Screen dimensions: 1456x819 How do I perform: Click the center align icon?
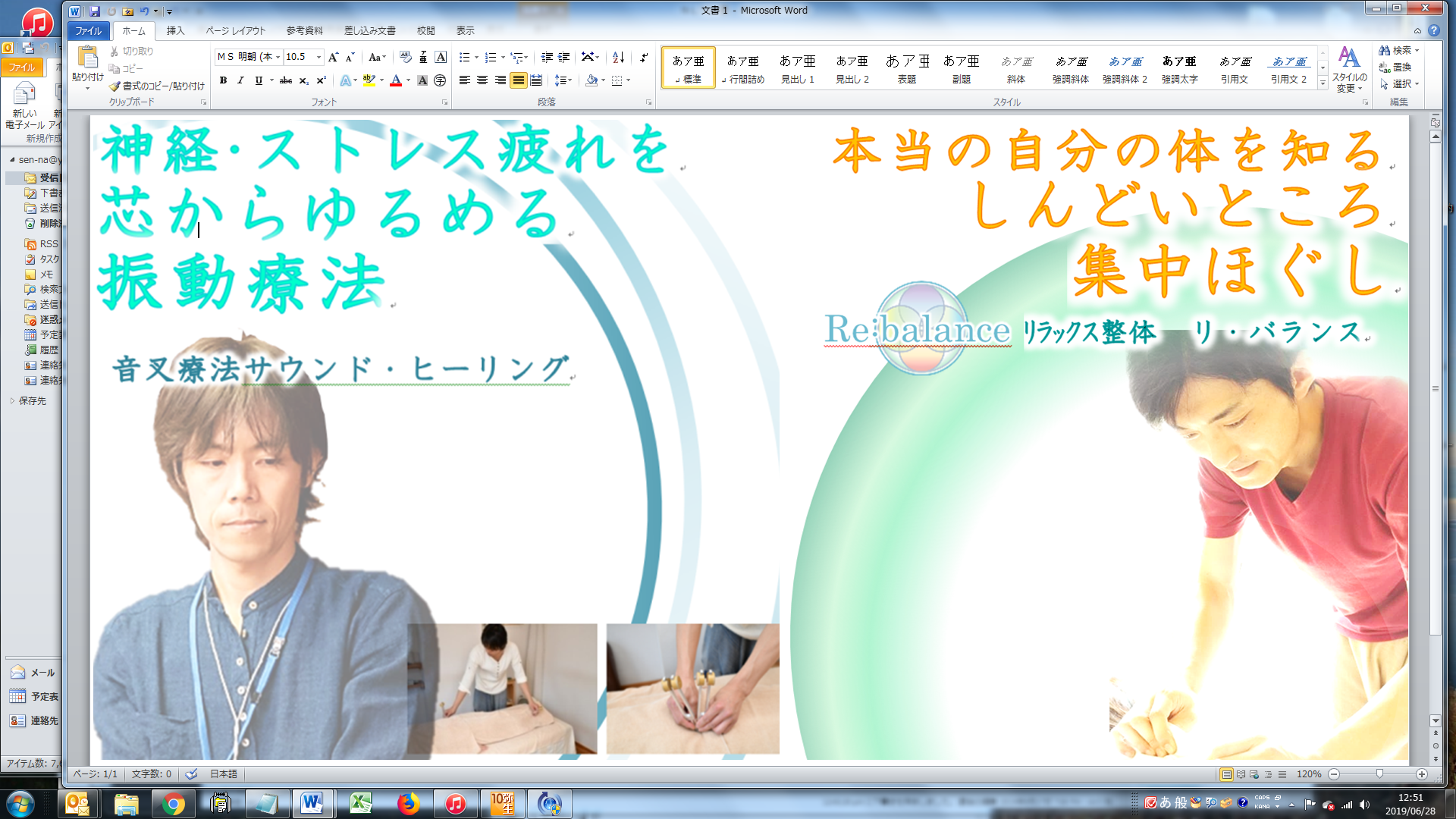click(x=482, y=80)
